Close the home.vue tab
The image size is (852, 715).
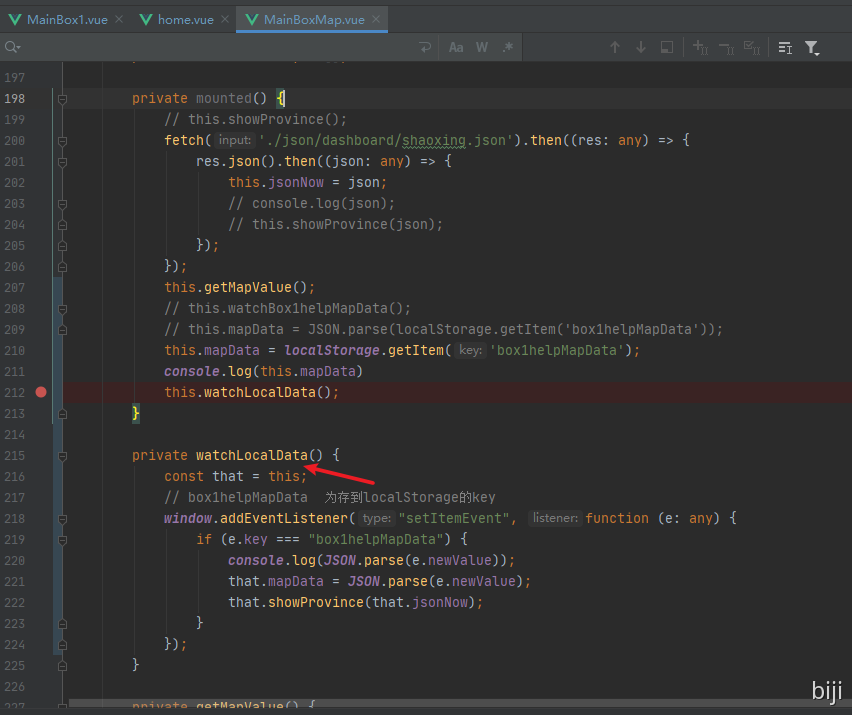click(x=225, y=20)
